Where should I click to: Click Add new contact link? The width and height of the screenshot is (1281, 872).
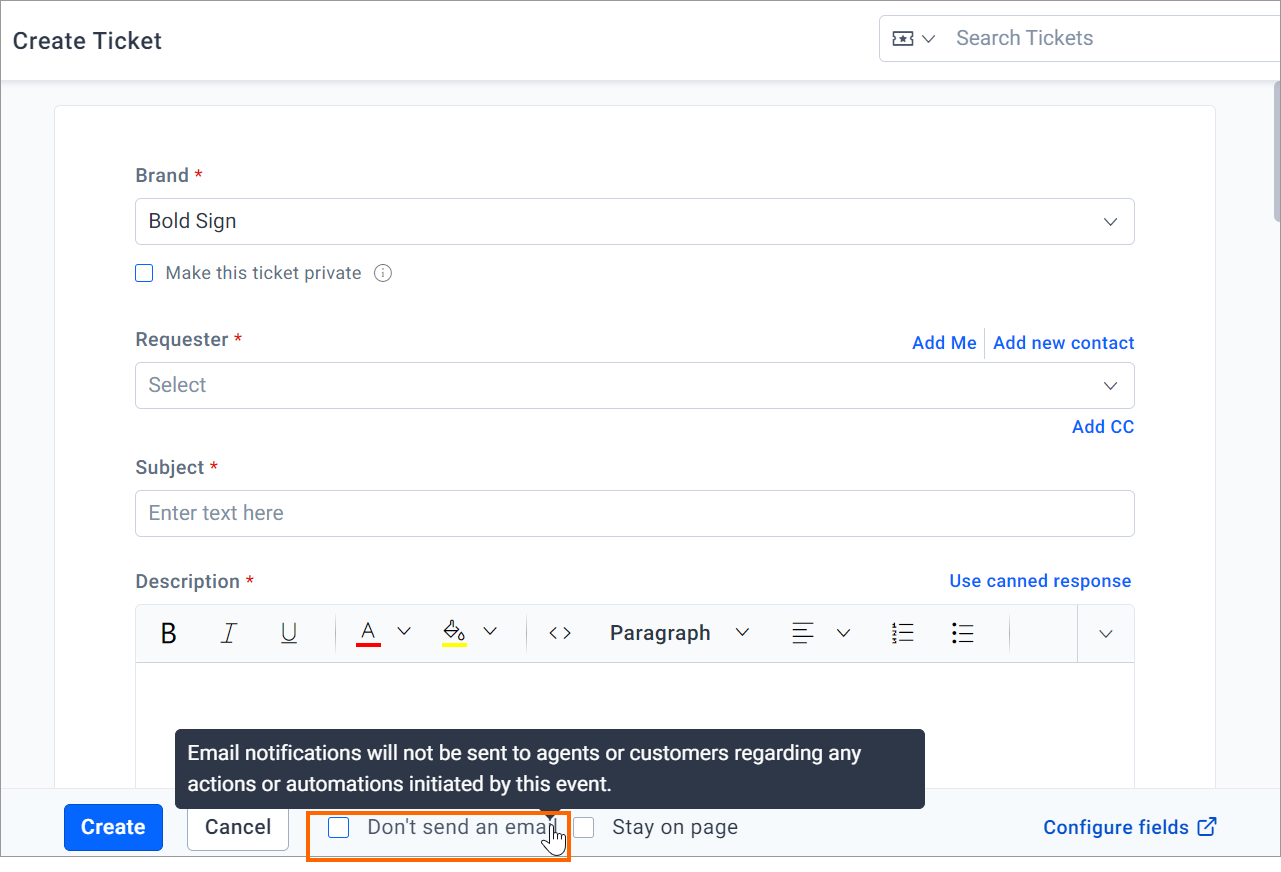tap(1064, 343)
